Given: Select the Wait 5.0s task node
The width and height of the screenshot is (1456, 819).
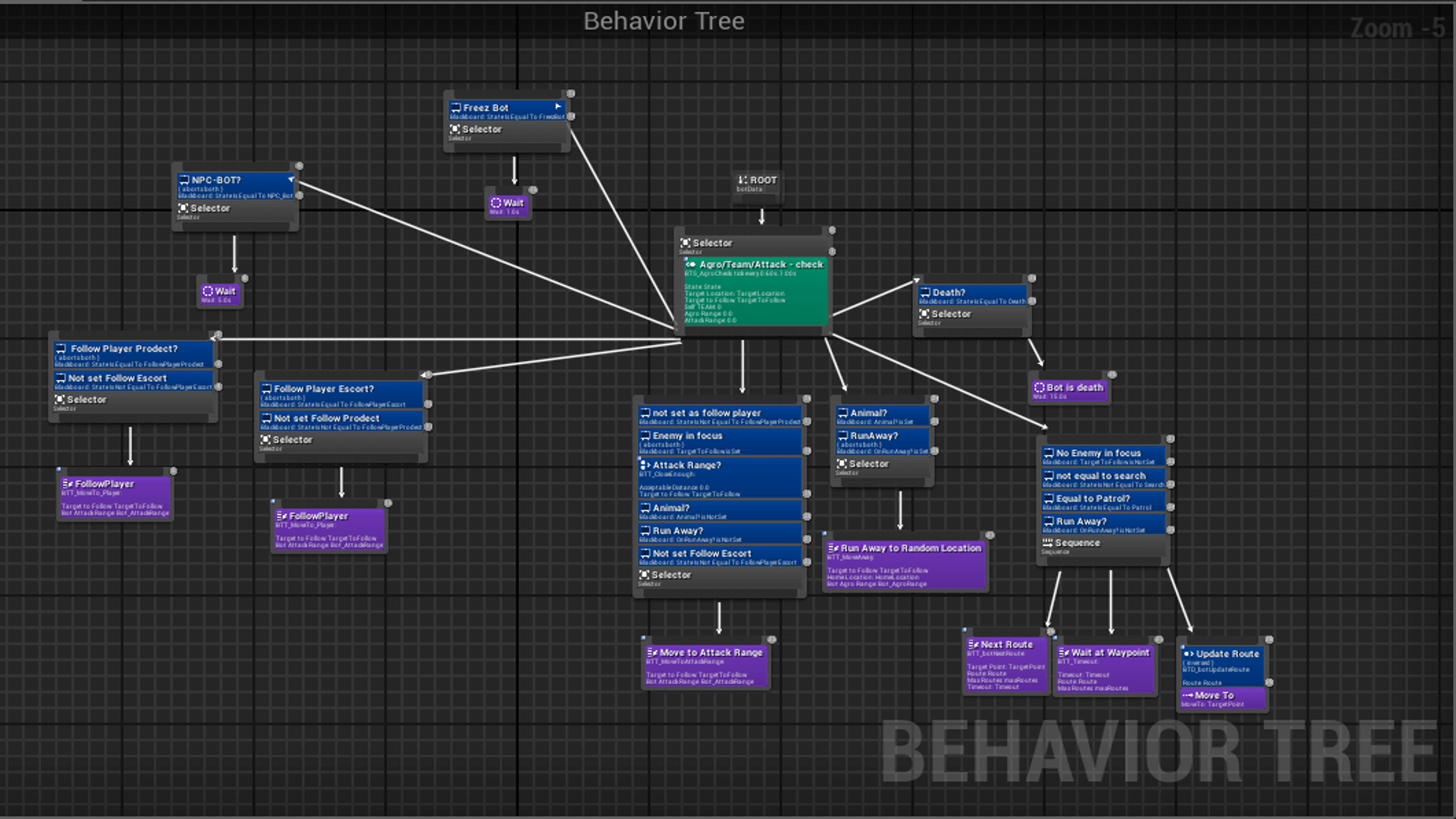Looking at the screenshot, I should [x=220, y=293].
